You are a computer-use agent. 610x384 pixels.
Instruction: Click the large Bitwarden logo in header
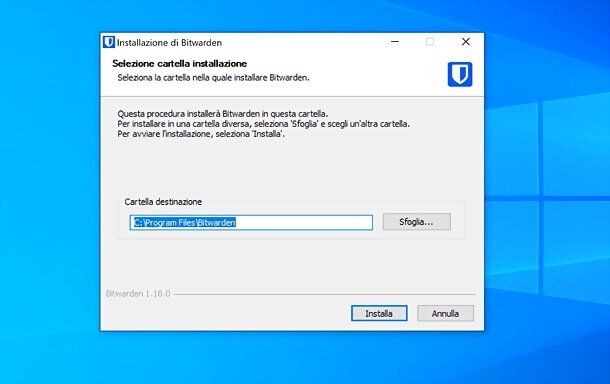click(460, 74)
